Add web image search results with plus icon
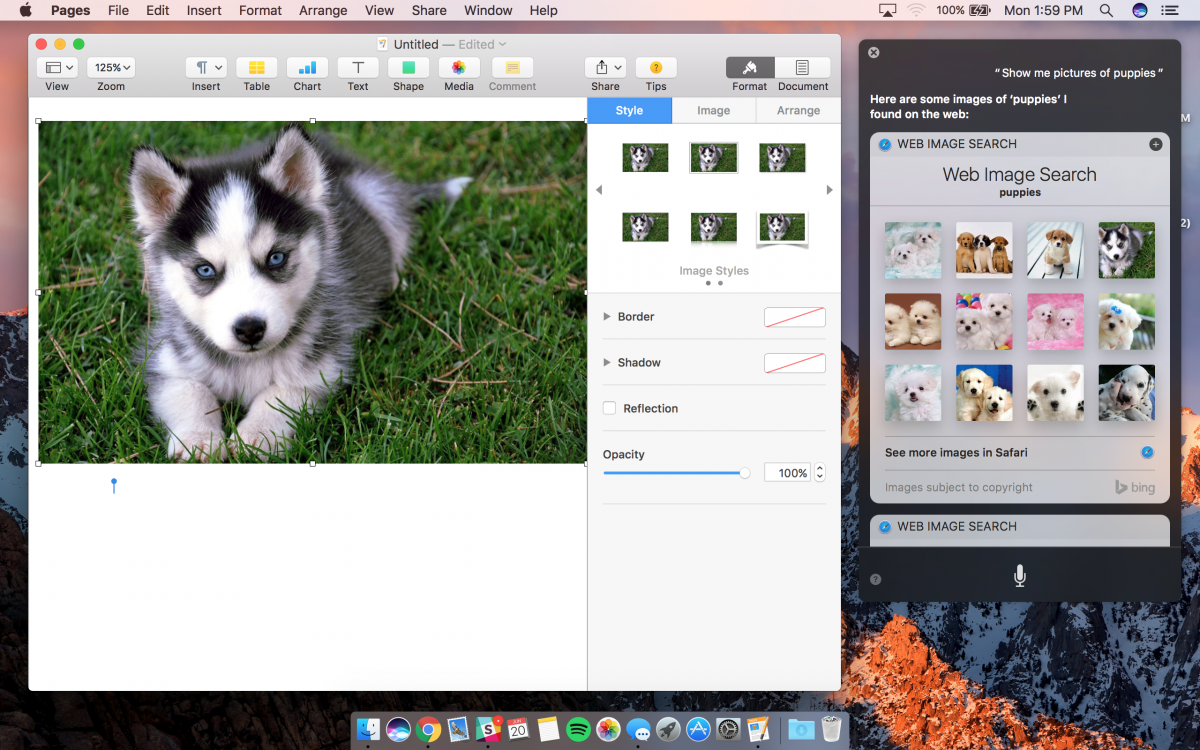Image resolution: width=1200 pixels, height=750 pixels. pyautogui.click(x=1155, y=144)
